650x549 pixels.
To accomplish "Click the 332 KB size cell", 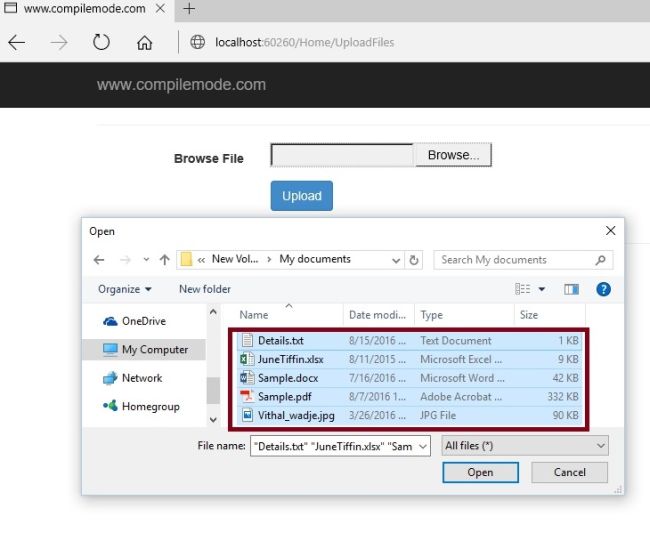I will (x=563, y=396).
